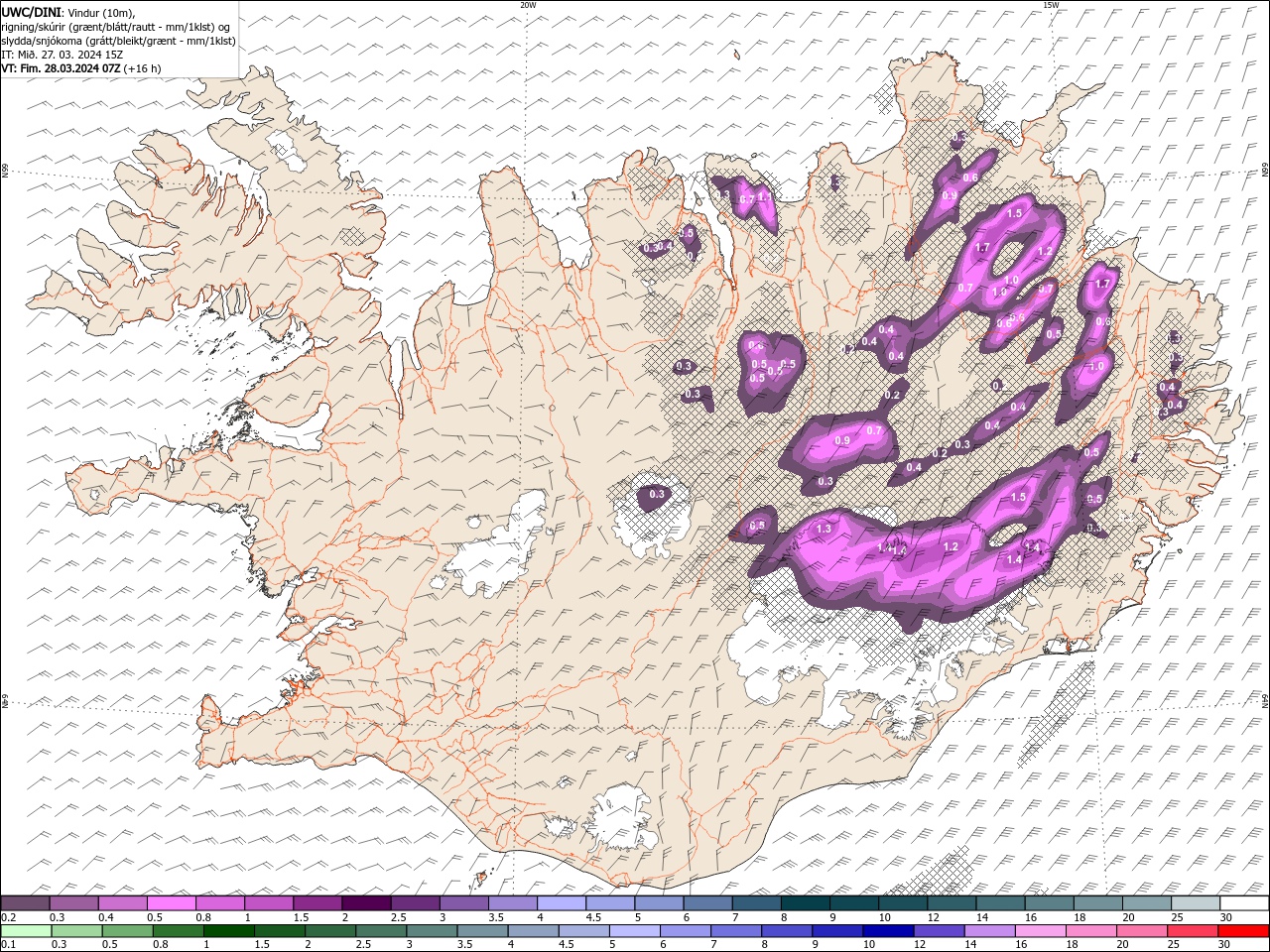Click the '20W' longitude label
This screenshot has width=1270, height=952.
click(528, 5)
